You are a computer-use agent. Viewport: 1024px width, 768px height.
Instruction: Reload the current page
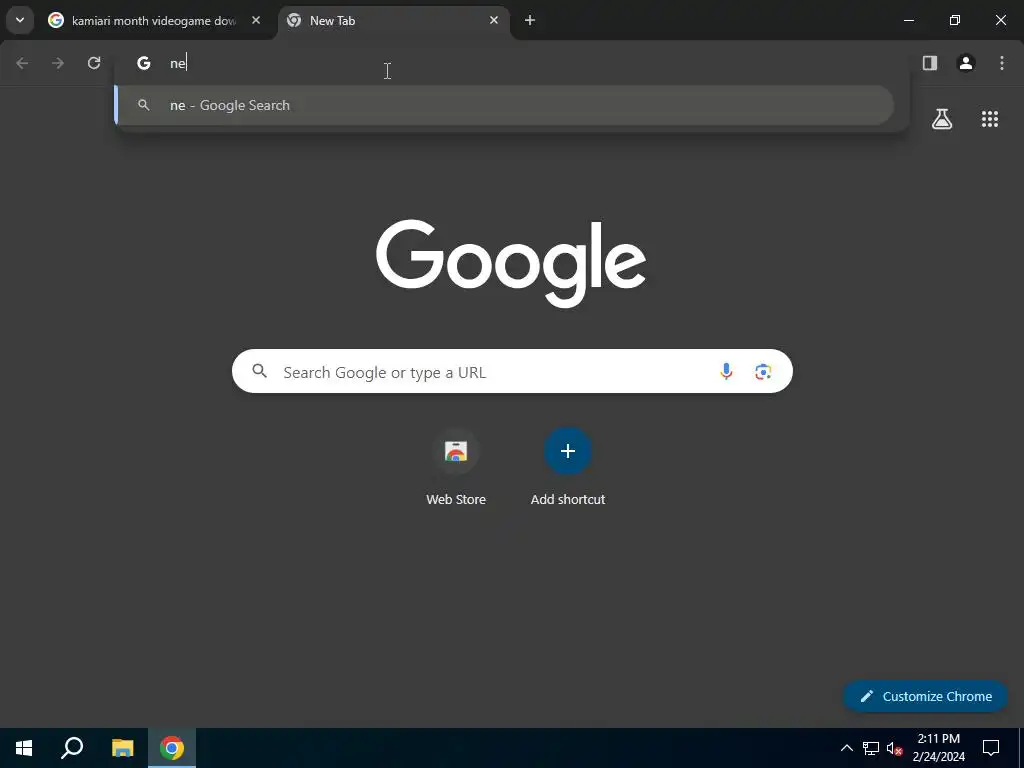tap(94, 63)
